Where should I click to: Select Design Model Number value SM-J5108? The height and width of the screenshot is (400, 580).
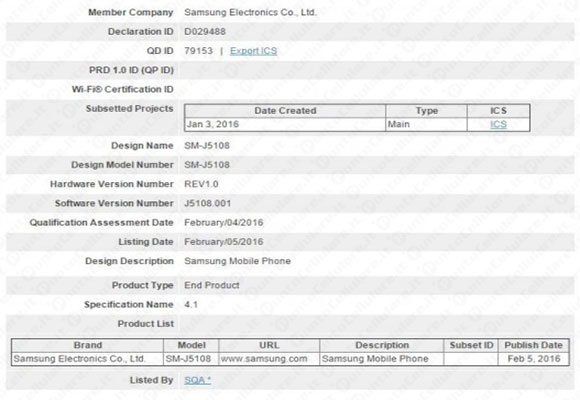tap(207, 165)
